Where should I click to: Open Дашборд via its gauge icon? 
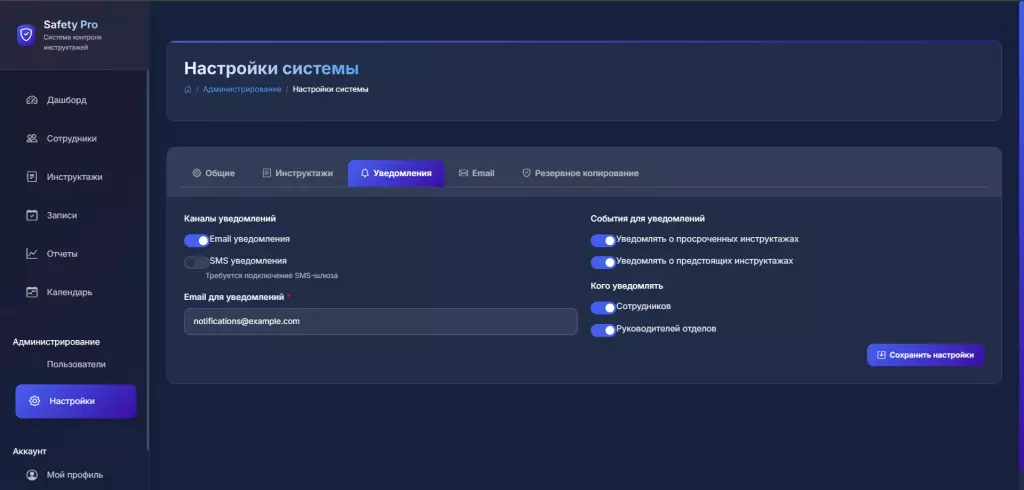(32, 100)
